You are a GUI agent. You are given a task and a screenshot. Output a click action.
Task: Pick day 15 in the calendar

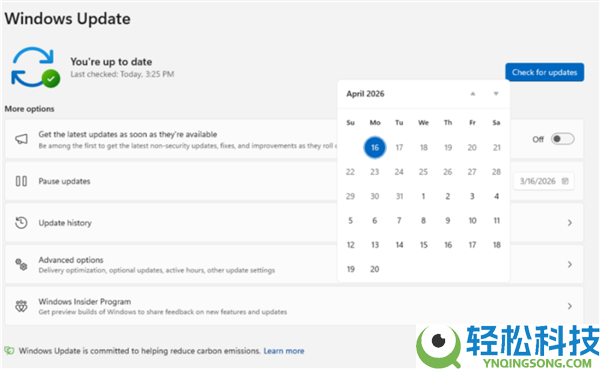click(x=423, y=245)
